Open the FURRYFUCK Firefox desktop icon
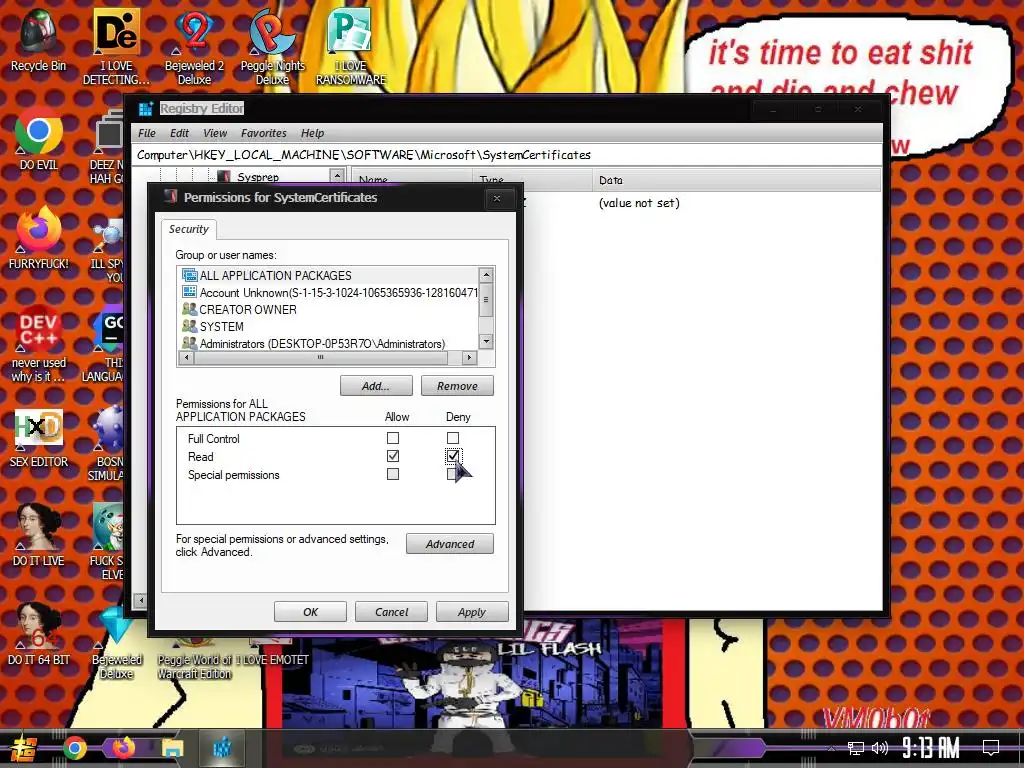Screen dimensions: 1024x768 38,238
